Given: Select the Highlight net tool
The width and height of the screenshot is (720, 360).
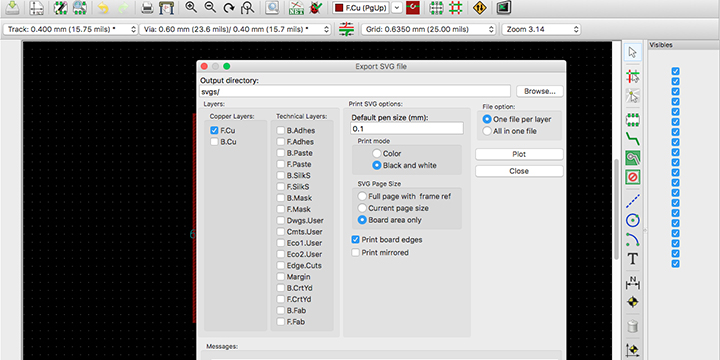Looking at the screenshot, I should click(633, 76).
